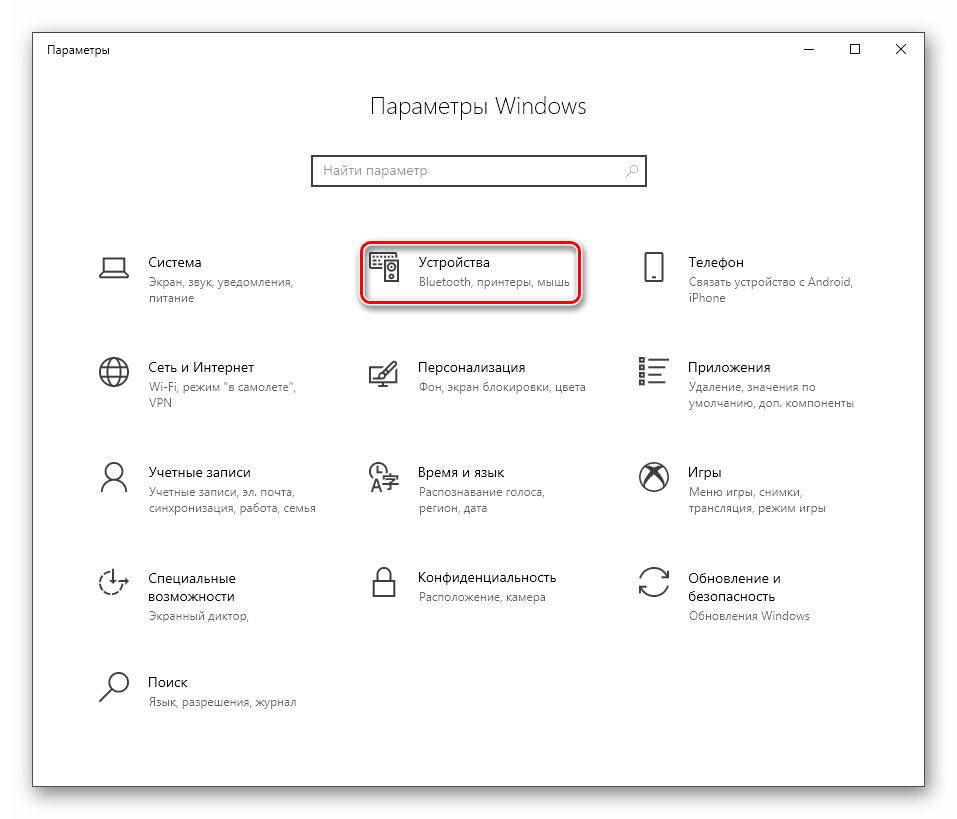Open Время и язык clock icon
Screen dimensions: 957x819
383,477
